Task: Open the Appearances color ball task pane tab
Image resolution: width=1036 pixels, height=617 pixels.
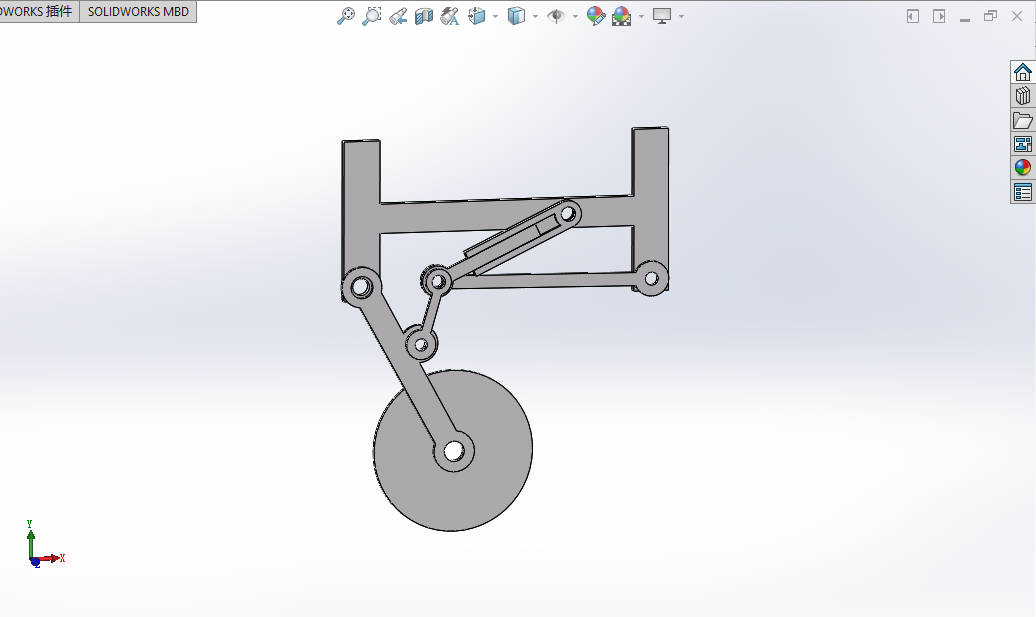Action: point(1023,168)
